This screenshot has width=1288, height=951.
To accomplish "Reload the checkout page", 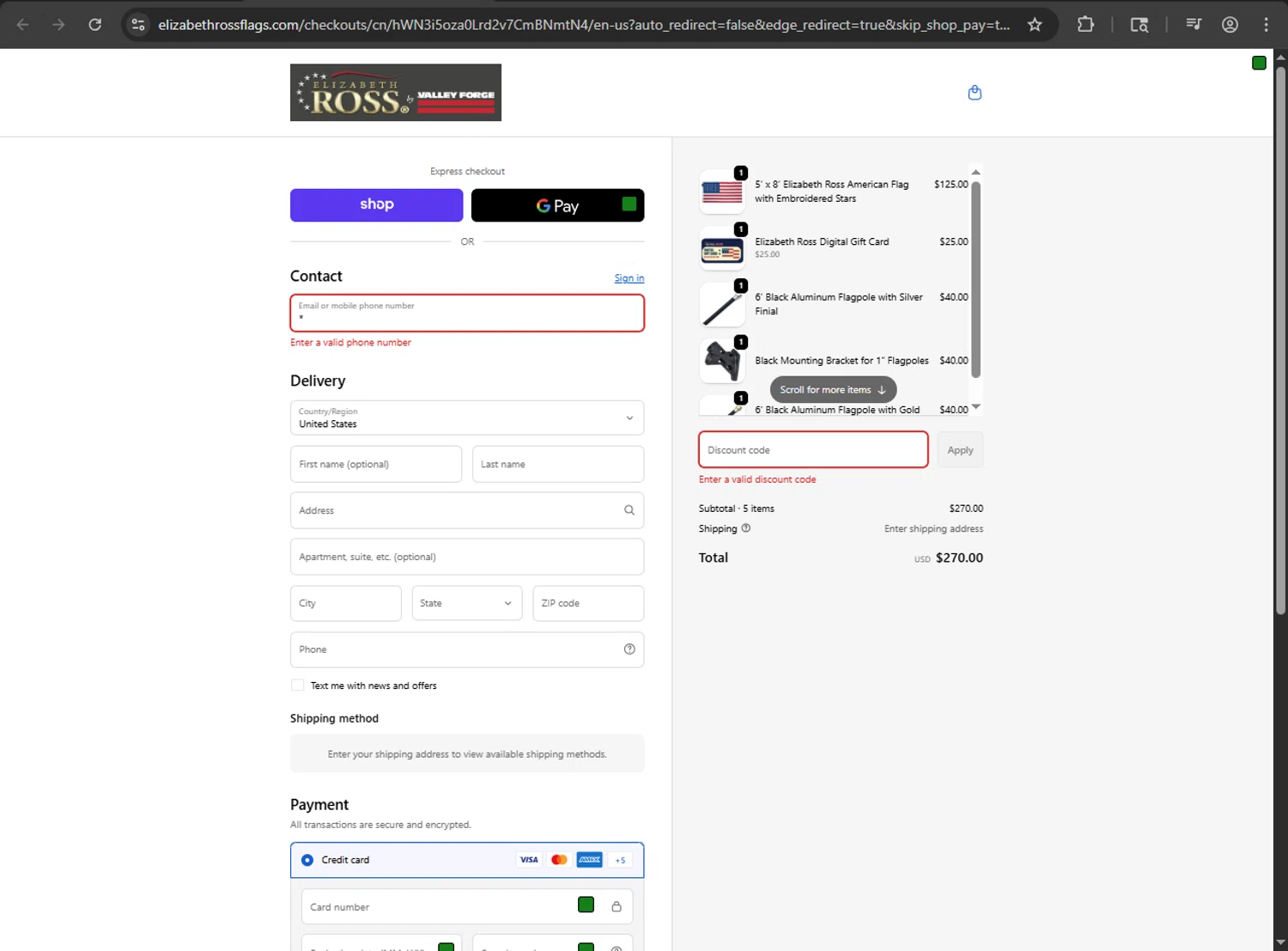I will click(95, 24).
